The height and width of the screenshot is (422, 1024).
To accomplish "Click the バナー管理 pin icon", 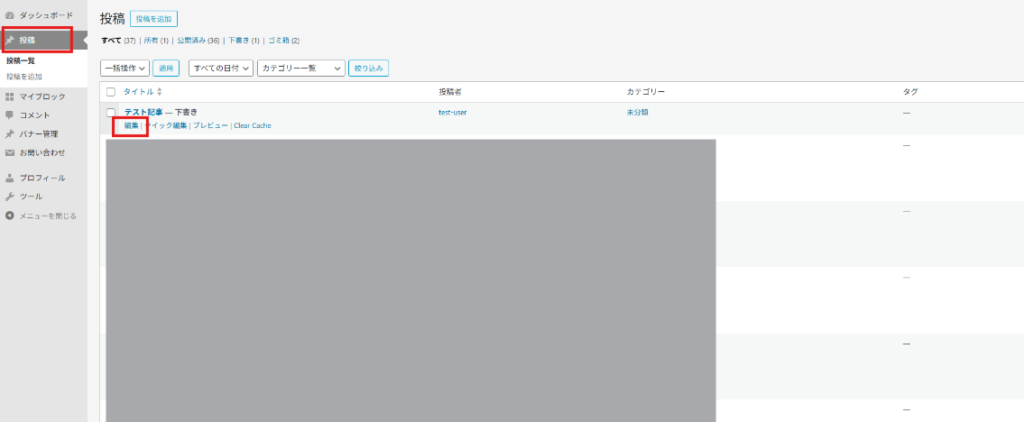I will click(x=9, y=134).
